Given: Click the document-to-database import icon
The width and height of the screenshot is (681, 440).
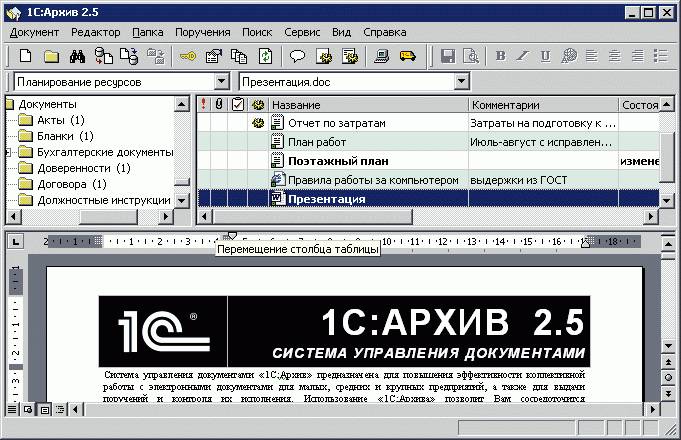Looking at the screenshot, I should point(129,56).
